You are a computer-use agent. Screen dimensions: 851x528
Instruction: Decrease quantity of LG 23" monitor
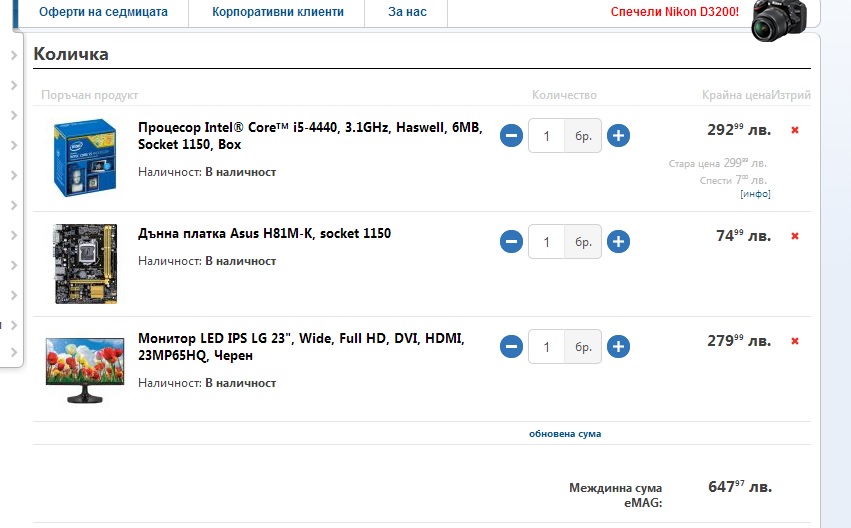click(x=511, y=347)
